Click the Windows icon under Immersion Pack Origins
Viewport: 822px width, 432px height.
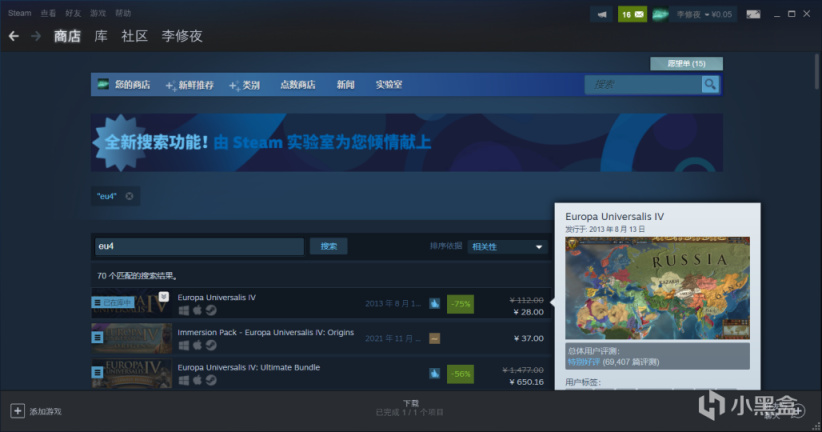coord(183,345)
